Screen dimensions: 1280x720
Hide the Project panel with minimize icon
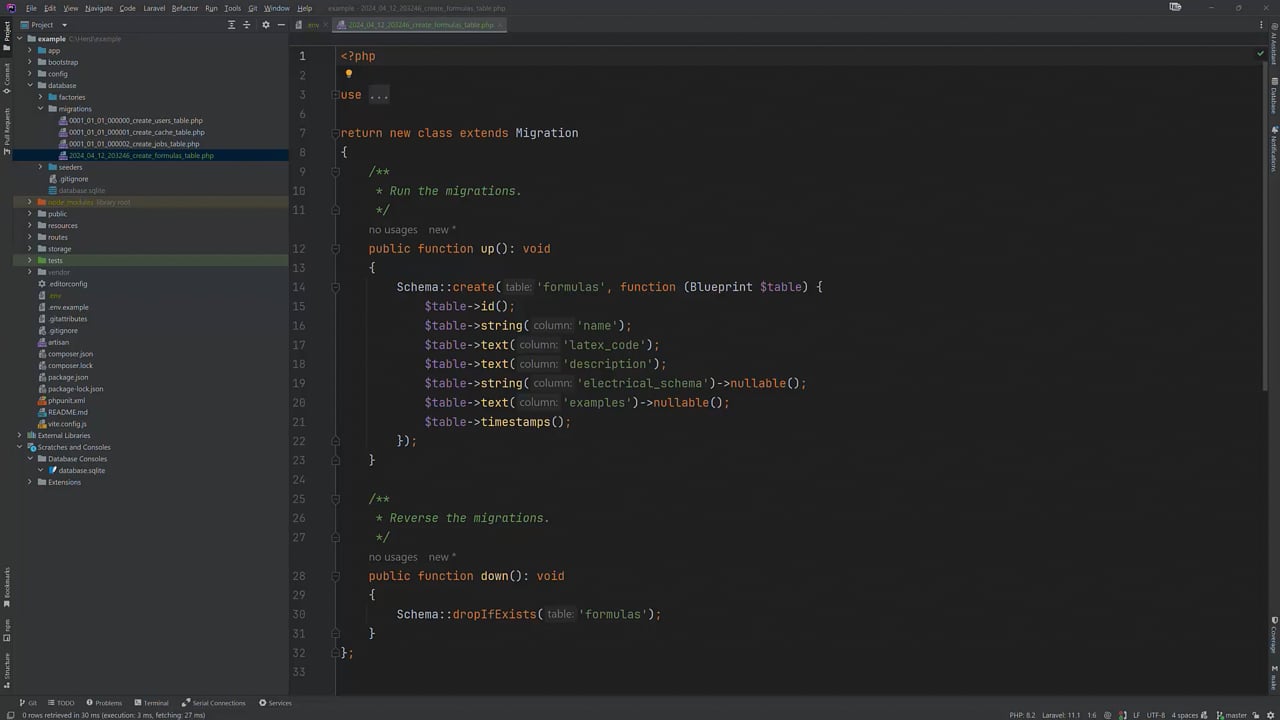(279, 25)
